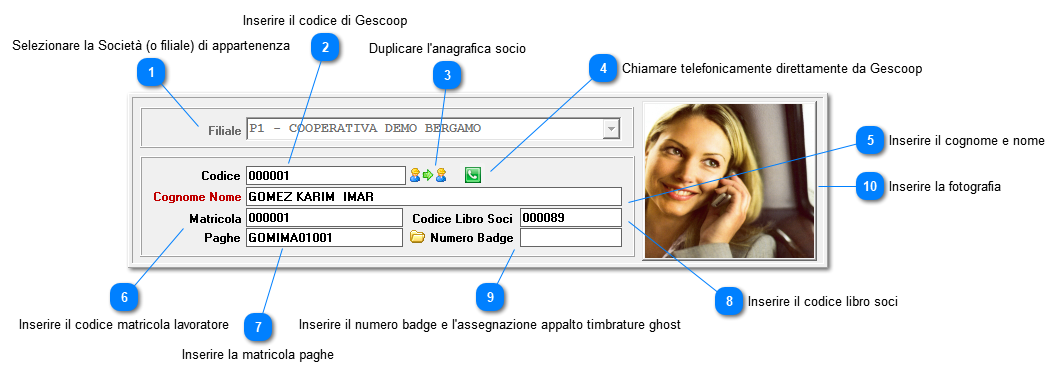Viewport: 1061px width, 378px height.
Task: Click the Paghe label
Action: [x=222, y=238]
